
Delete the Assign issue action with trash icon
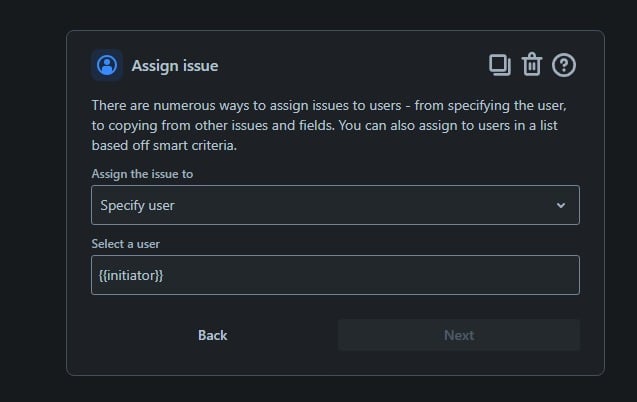tap(532, 65)
